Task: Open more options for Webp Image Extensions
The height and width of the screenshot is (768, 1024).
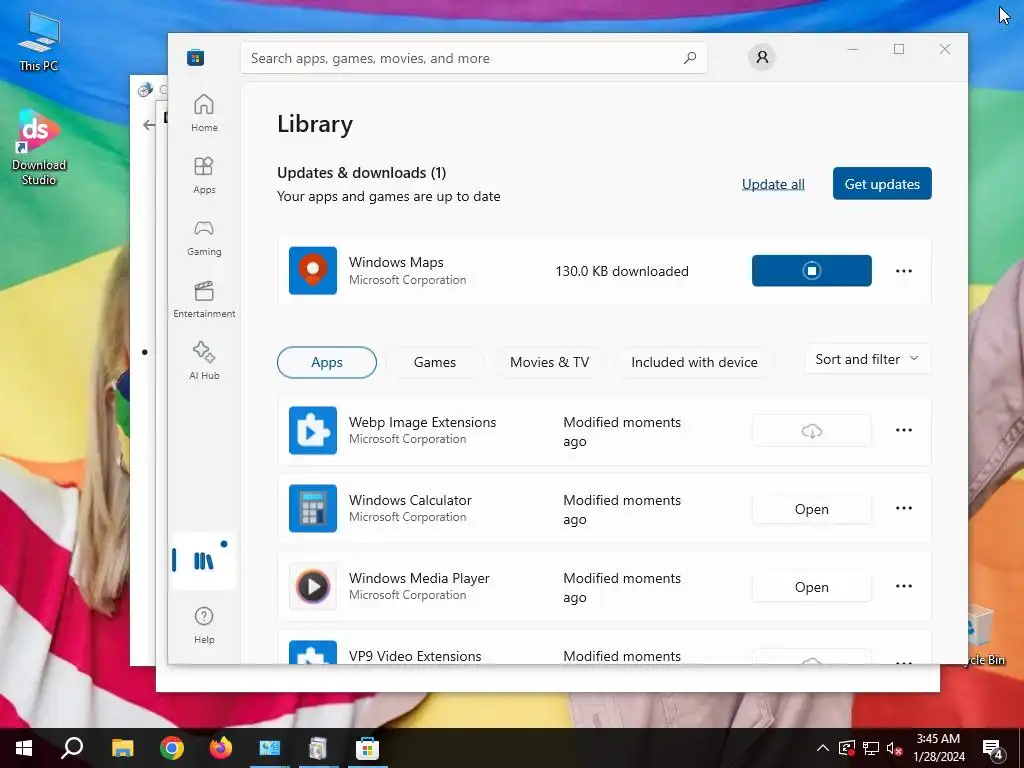Action: pyautogui.click(x=904, y=430)
